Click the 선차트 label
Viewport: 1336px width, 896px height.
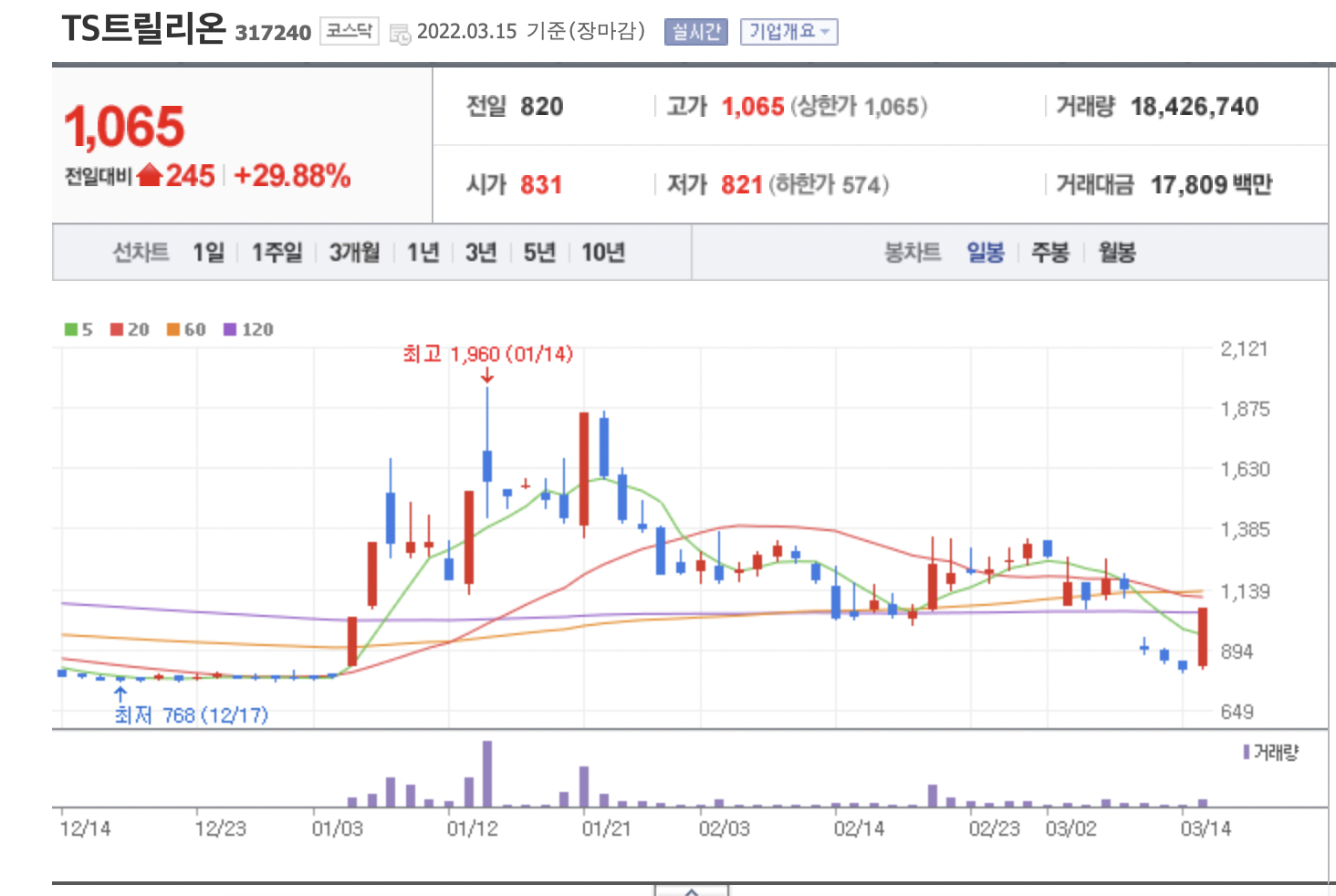(x=141, y=252)
